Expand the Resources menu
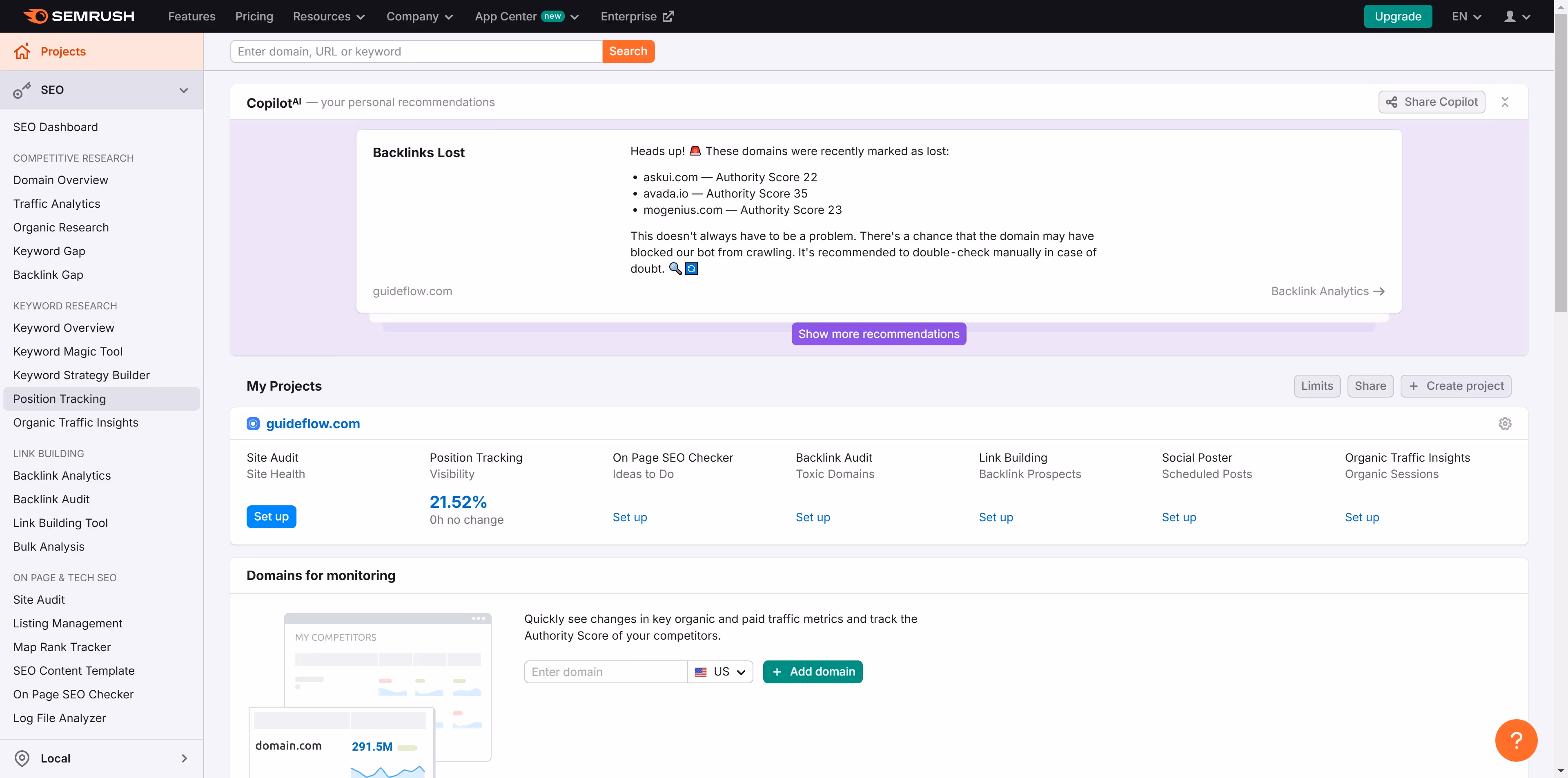Screen dimensions: 1568x778 [x=328, y=16]
